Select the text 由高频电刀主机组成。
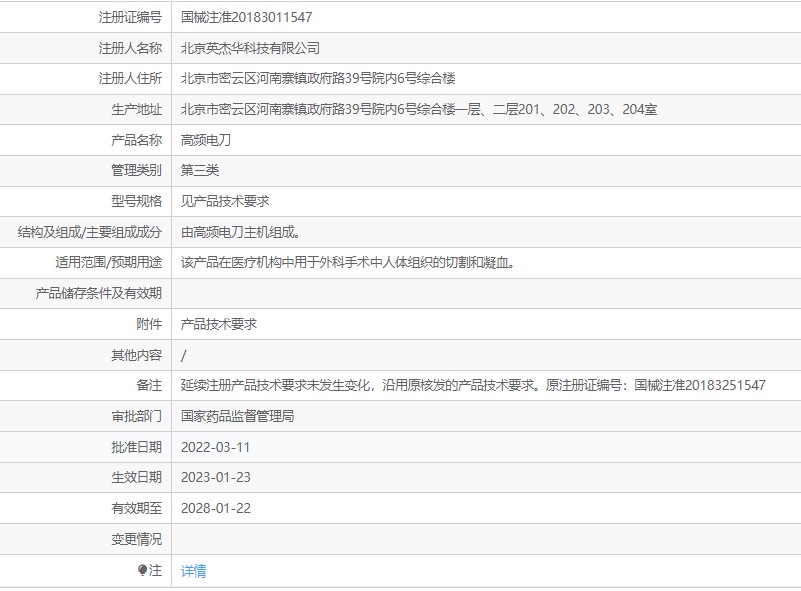The height and width of the screenshot is (591, 801). click(241, 232)
